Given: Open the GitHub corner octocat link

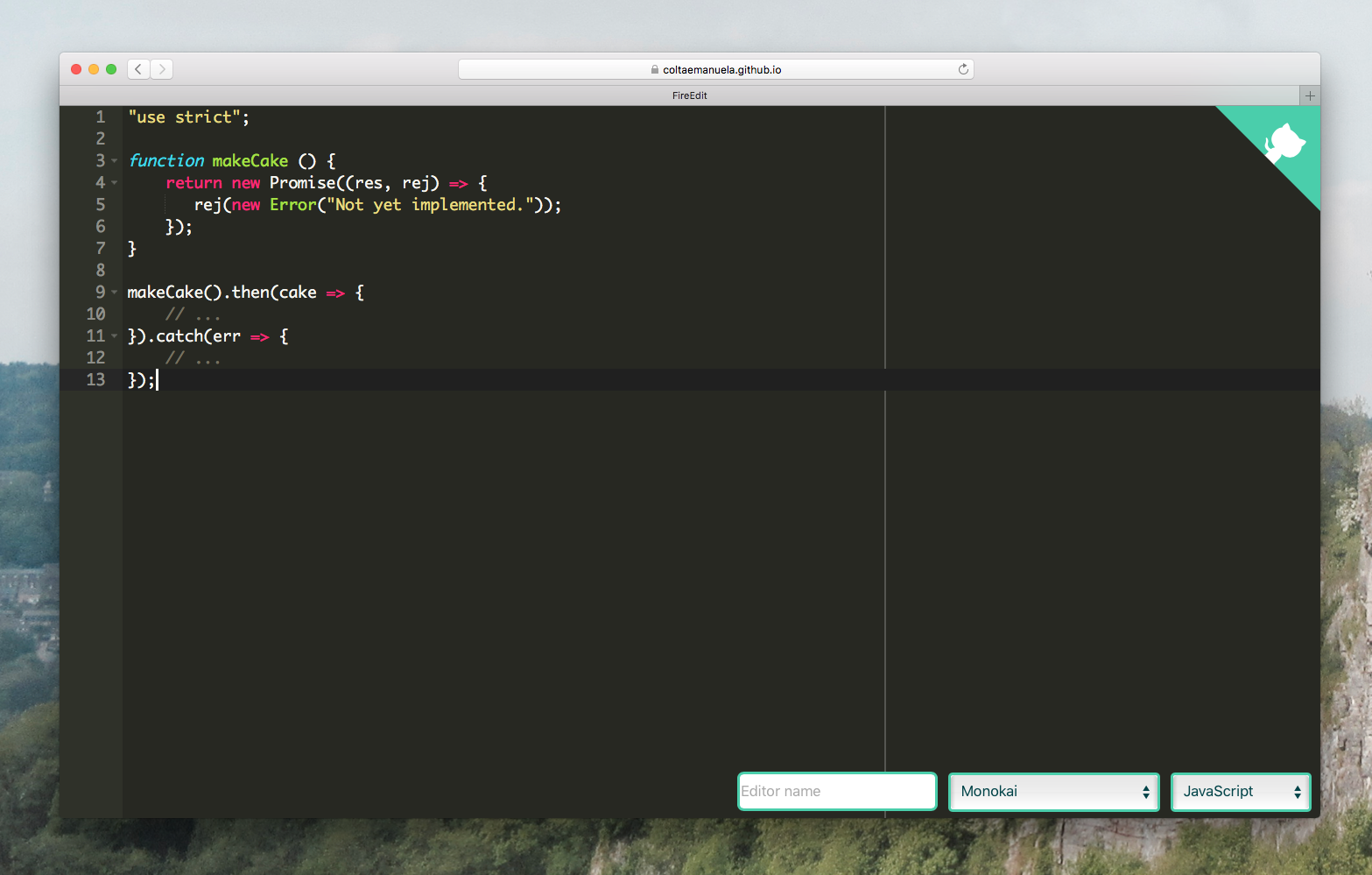Looking at the screenshot, I should pos(1284,143).
